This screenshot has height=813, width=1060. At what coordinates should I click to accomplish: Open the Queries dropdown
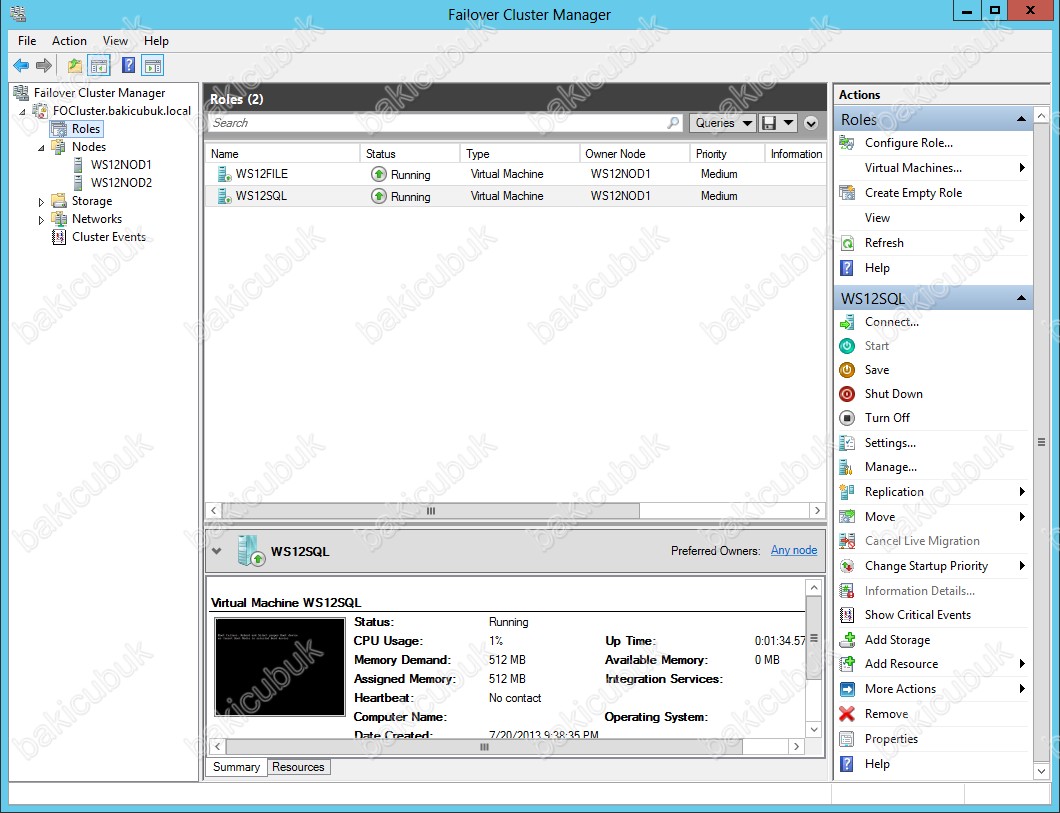tap(722, 123)
